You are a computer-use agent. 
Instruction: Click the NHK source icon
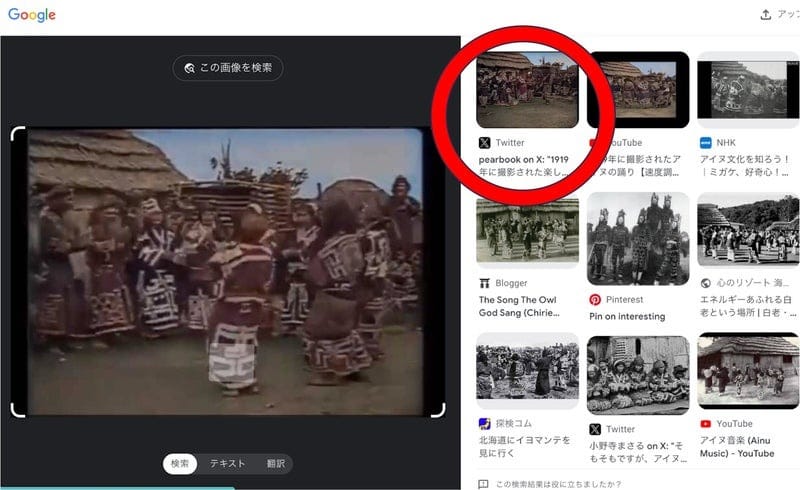click(706, 143)
